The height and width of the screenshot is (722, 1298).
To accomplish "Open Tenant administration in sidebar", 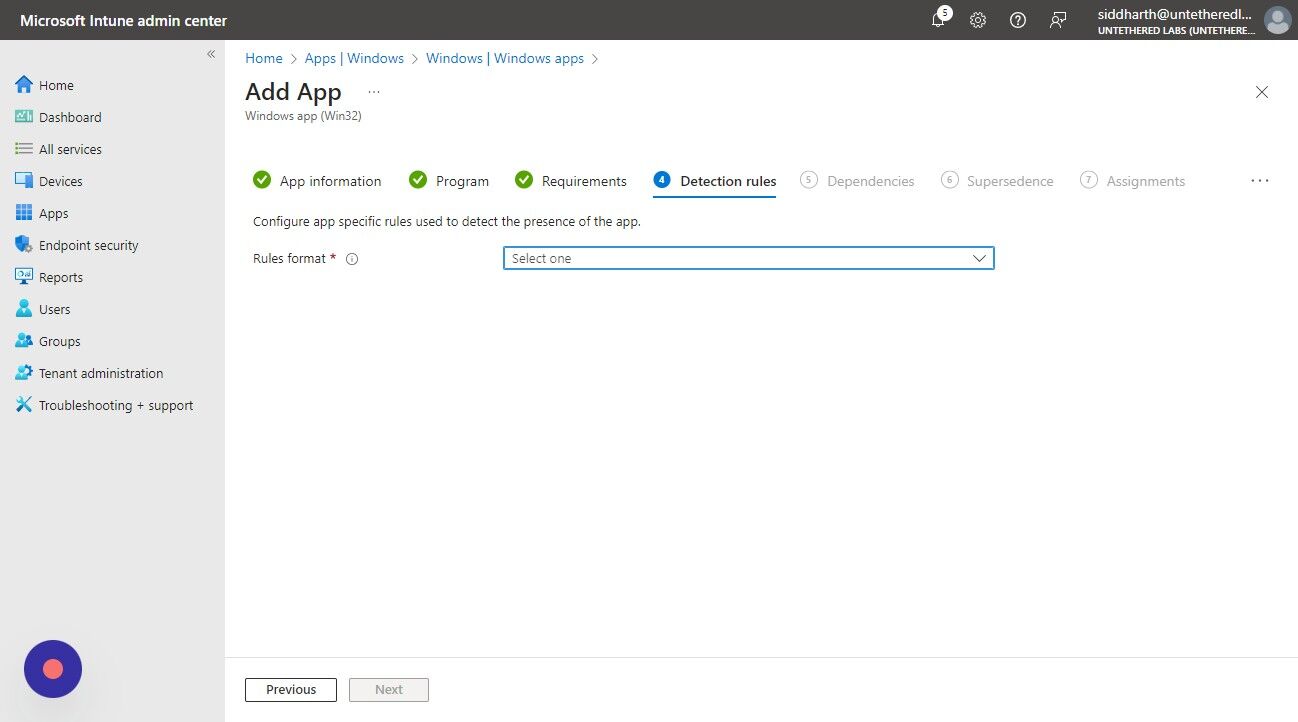I will (x=100, y=372).
